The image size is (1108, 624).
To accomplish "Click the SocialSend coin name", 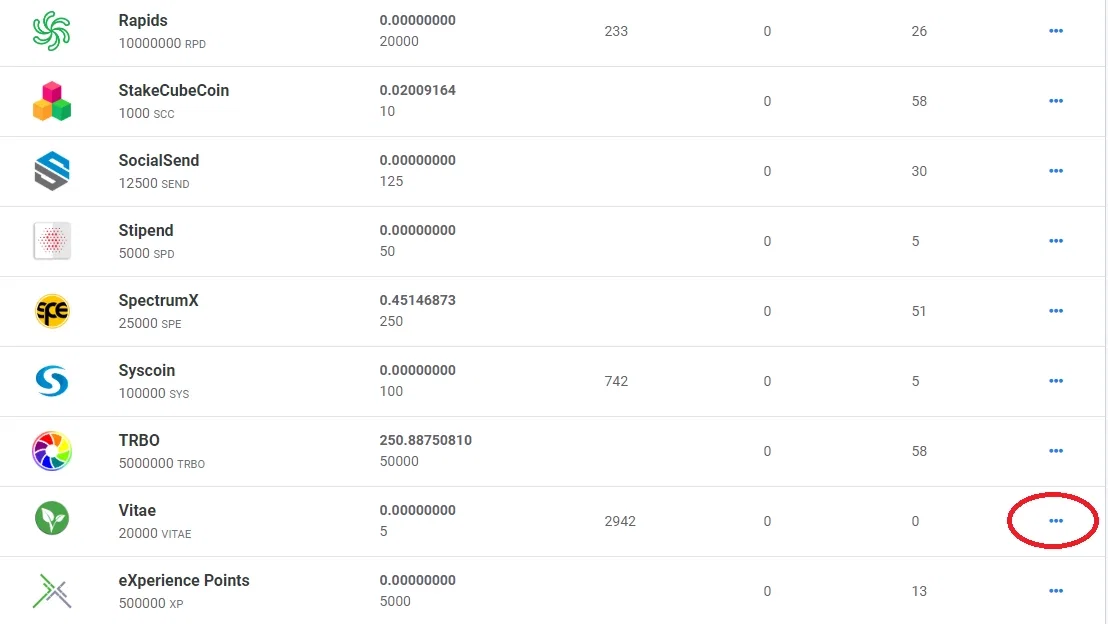I will (158, 160).
